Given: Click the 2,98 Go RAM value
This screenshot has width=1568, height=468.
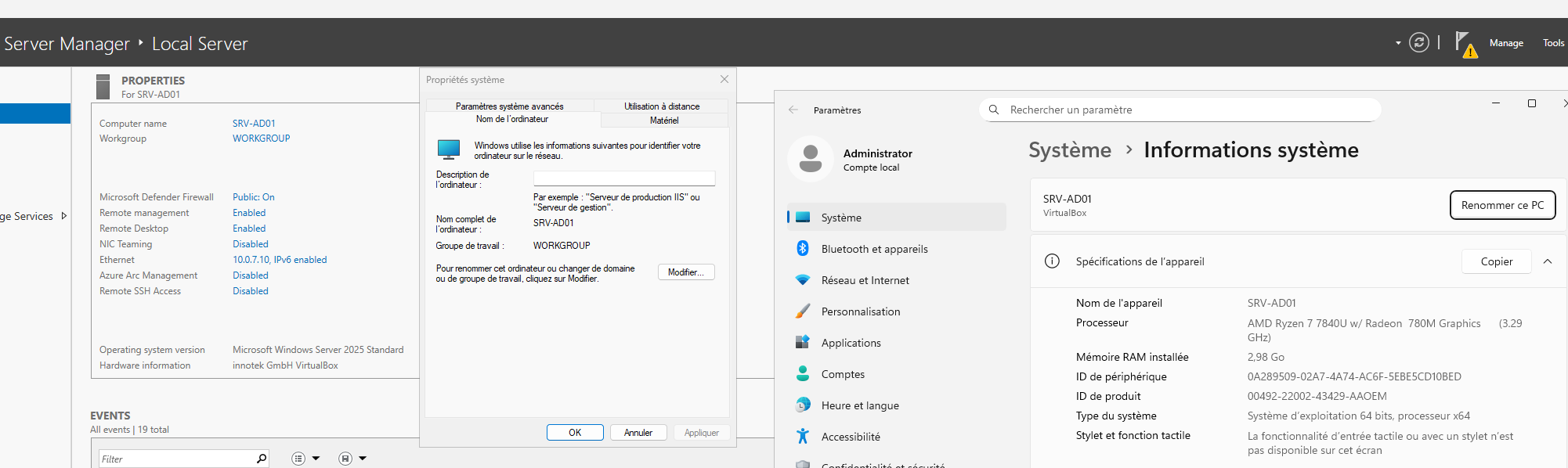Looking at the screenshot, I should pyautogui.click(x=1266, y=357).
